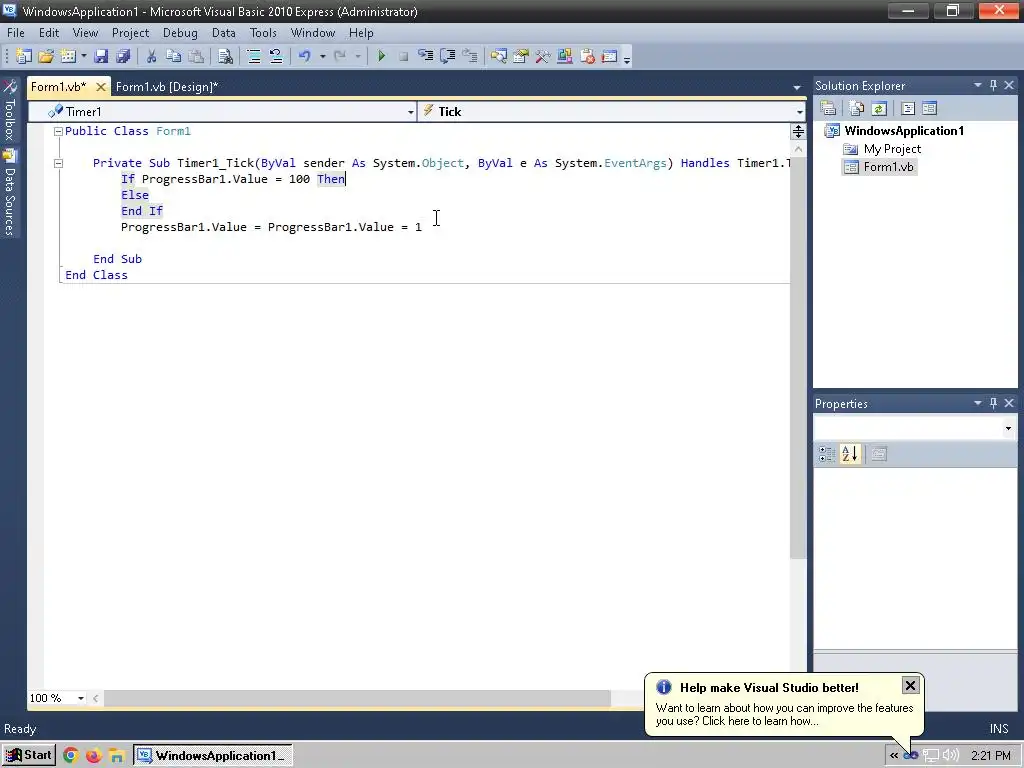Screen dimensions: 1024x768
Task: Open the Add New Item dropdown arrow
Action: [84, 57]
